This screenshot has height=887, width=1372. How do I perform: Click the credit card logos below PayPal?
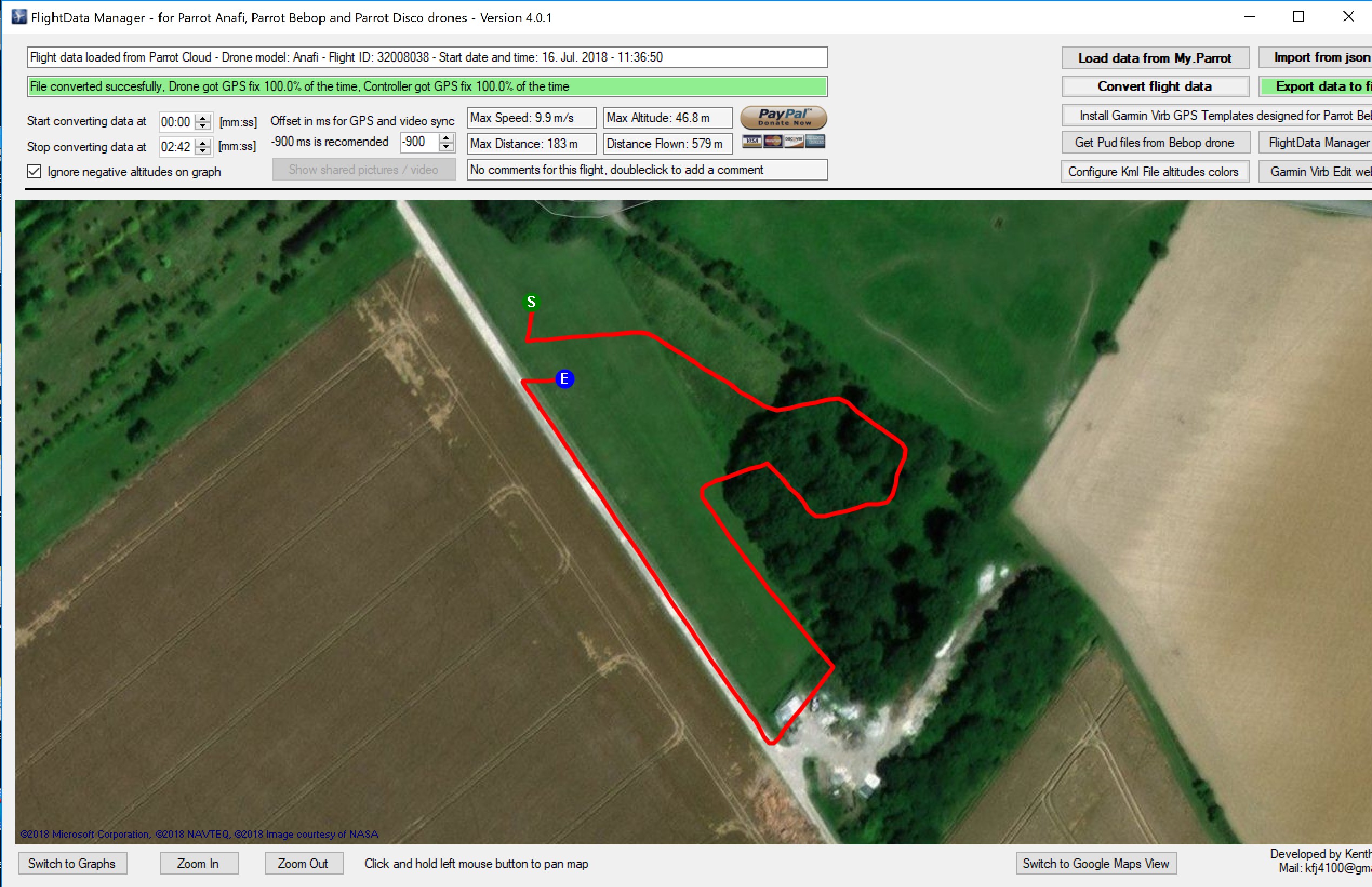pyautogui.click(x=783, y=141)
